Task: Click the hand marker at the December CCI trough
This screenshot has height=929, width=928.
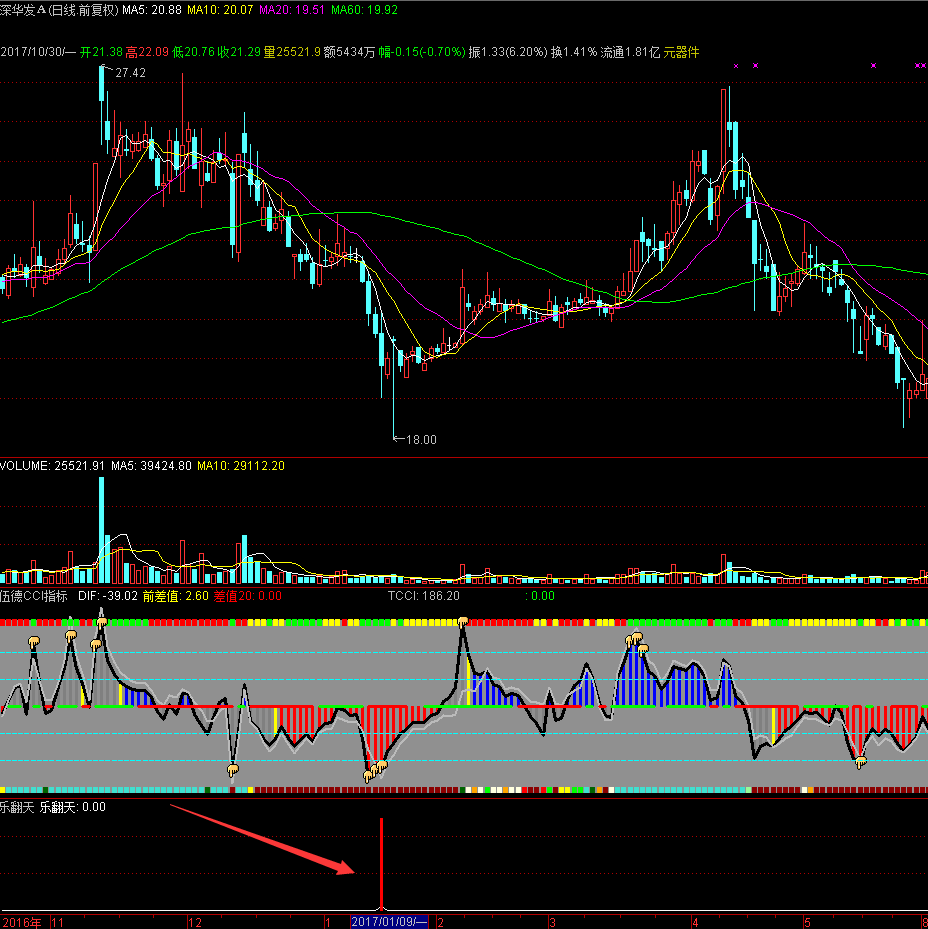Action: coord(233,770)
